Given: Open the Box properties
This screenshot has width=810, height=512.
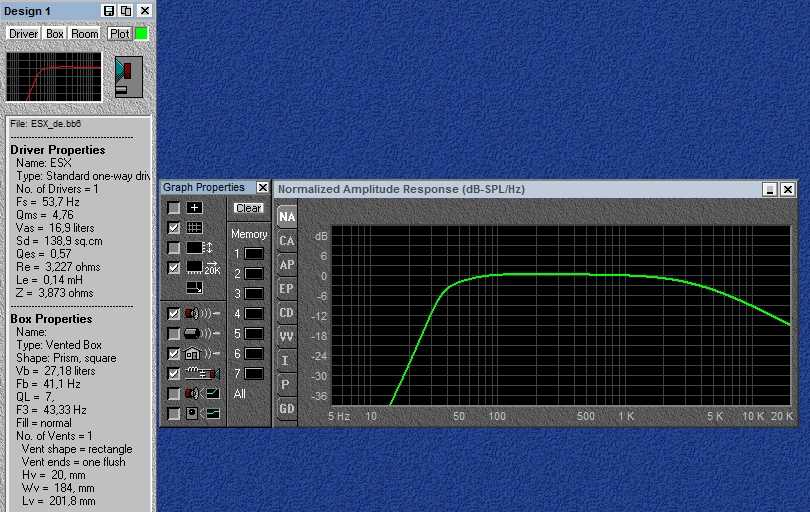Looking at the screenshot, I should [x=55, y=34].
